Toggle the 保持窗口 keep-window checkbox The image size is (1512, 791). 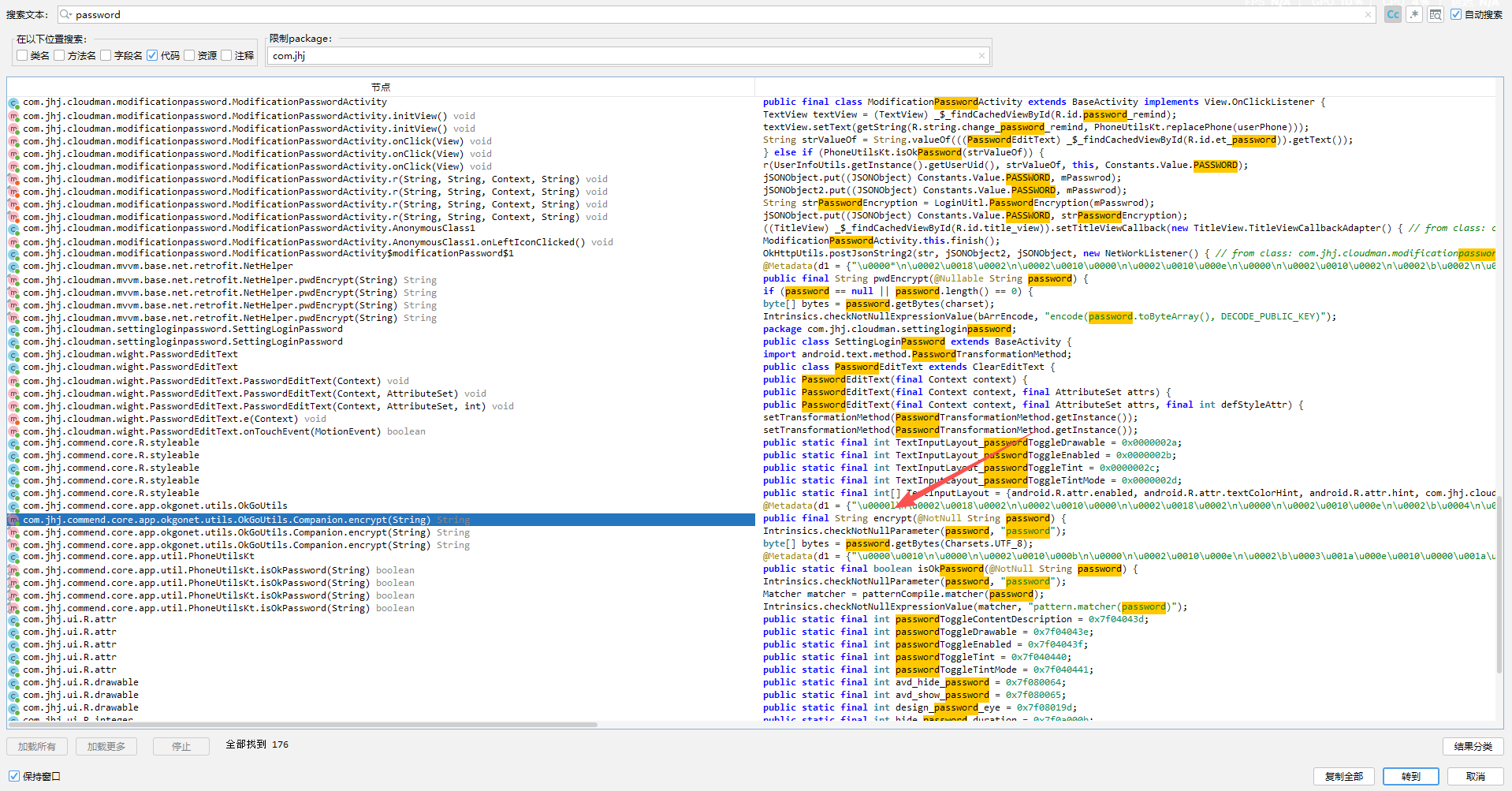point(14,777)
